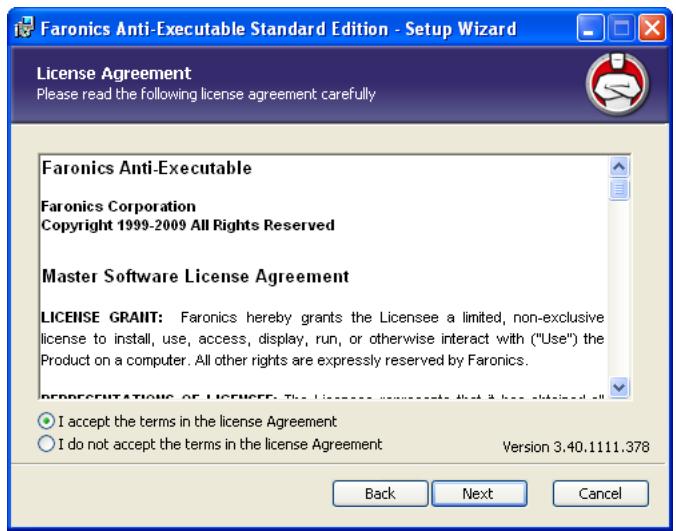The height and width of the screenshot is (531, 676).
Task: Click the "Version 3.40.1111.378" text
Action: (576, 447)
